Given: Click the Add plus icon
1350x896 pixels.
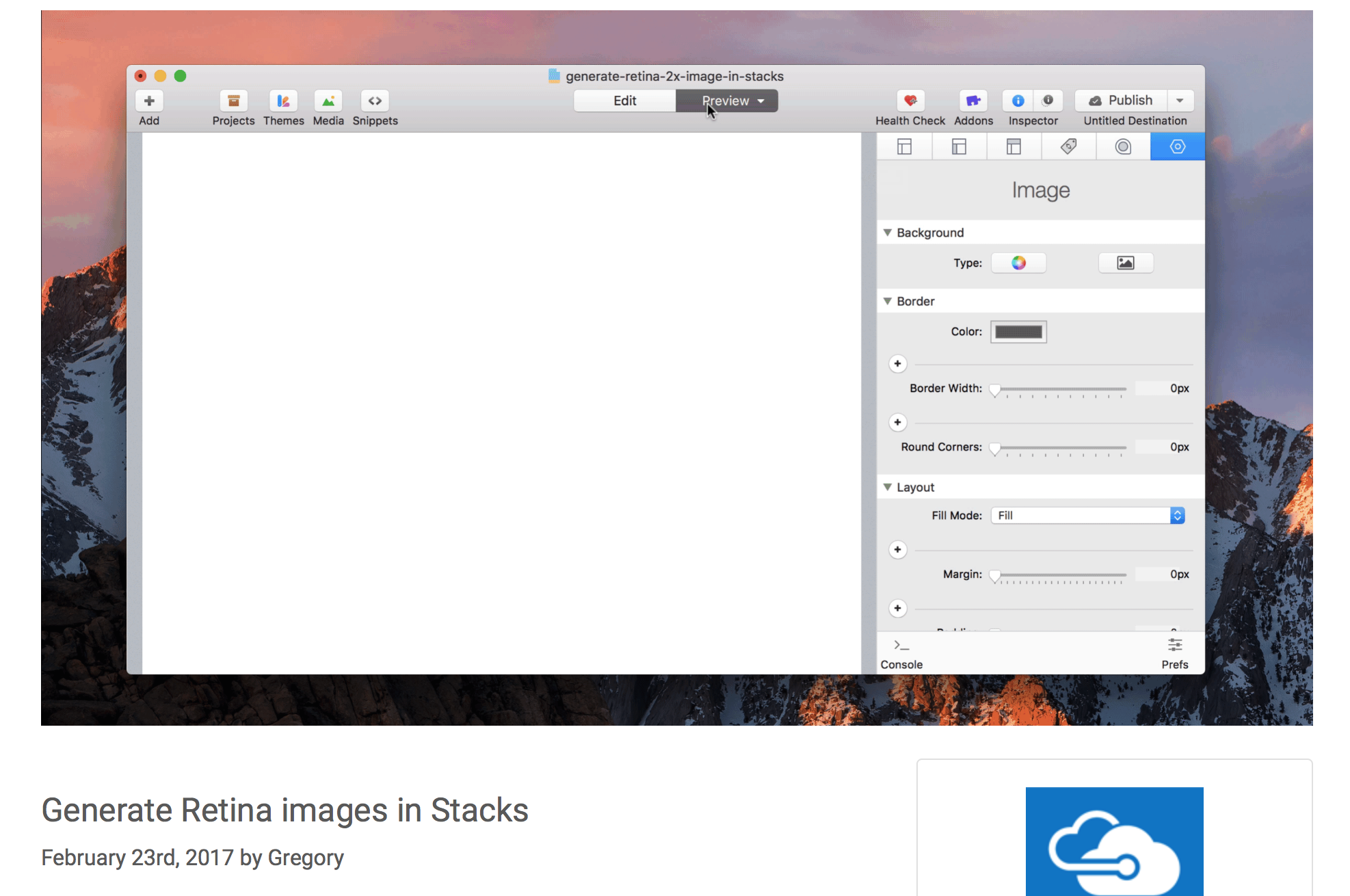Looking at the screenshot, I should pos(149,101).
